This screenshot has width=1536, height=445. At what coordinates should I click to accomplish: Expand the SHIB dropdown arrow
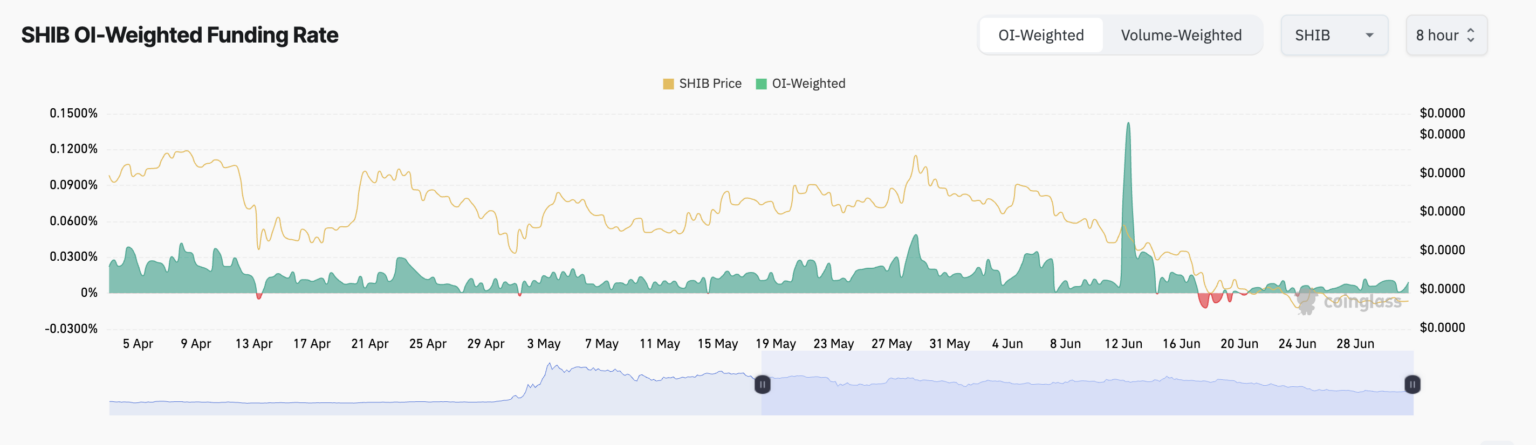click(x=1368, y=35)
